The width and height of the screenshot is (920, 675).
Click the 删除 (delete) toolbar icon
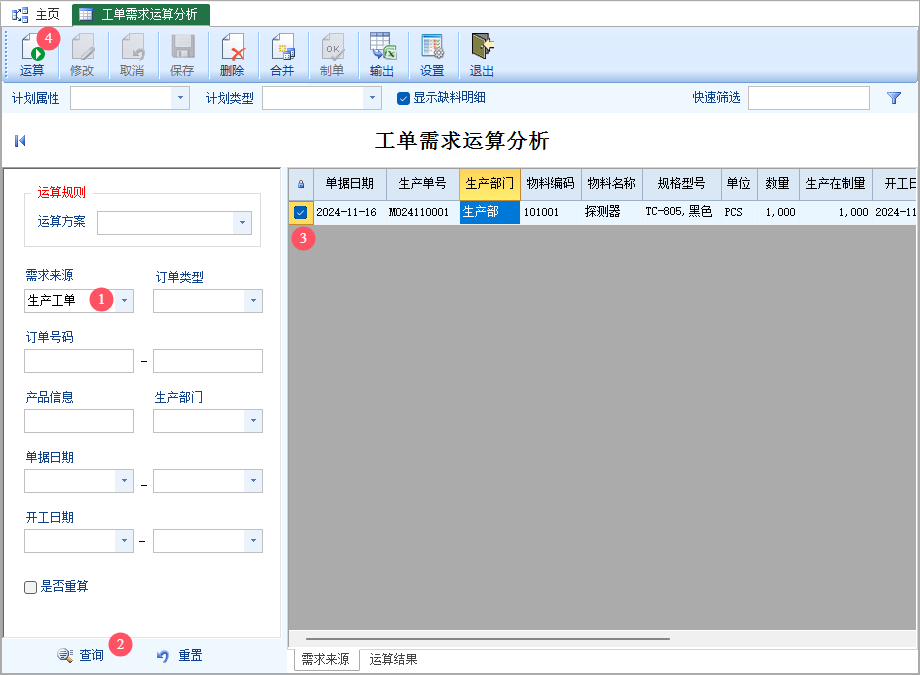pos(232,54)
